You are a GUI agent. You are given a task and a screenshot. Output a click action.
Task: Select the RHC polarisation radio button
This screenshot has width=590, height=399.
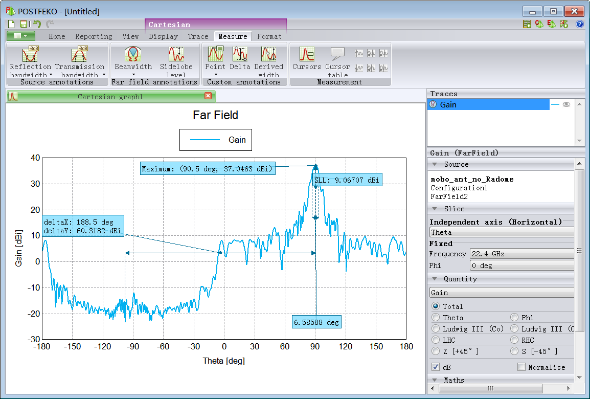click(514, 340)
